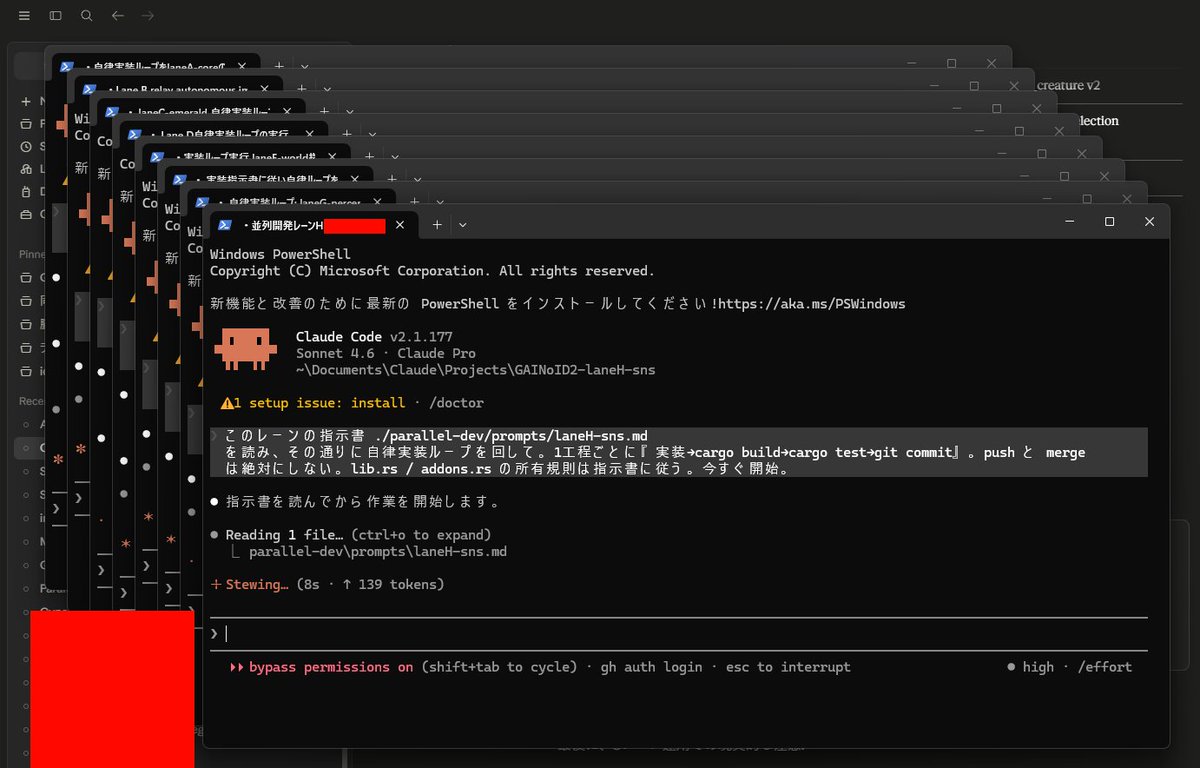Open the hamburger menu in the top-left corner
Image resolution: width=1200 pixels, height=768 pixels.
[24, 16]
